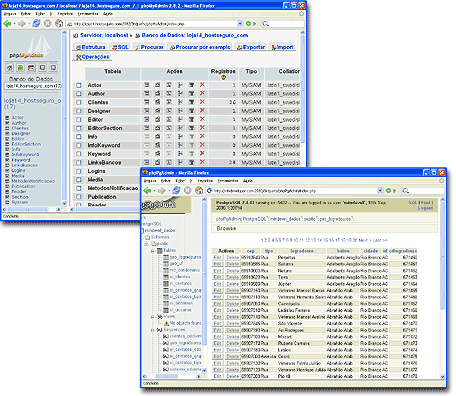Click Browse icon in LinksBancos row

tap(146, 162)
